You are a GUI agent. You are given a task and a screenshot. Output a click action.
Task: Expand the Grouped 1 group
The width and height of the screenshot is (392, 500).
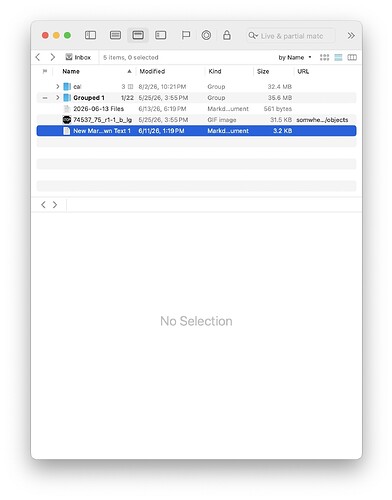tap(58, 98)
